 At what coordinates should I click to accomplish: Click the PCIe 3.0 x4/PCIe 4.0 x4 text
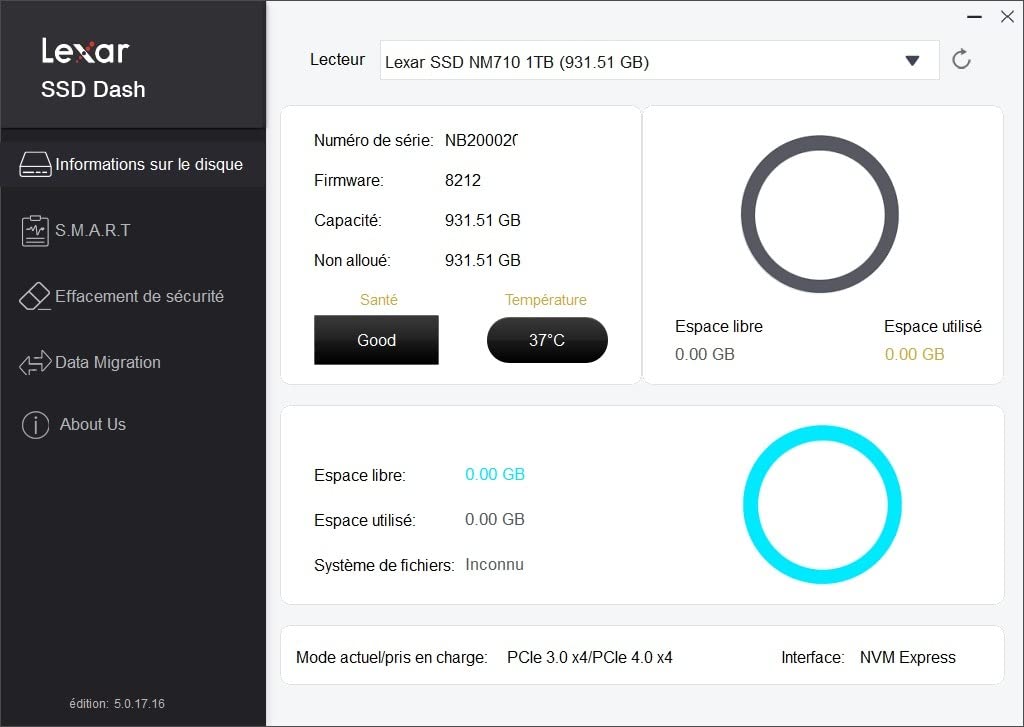tap(590, 657)
